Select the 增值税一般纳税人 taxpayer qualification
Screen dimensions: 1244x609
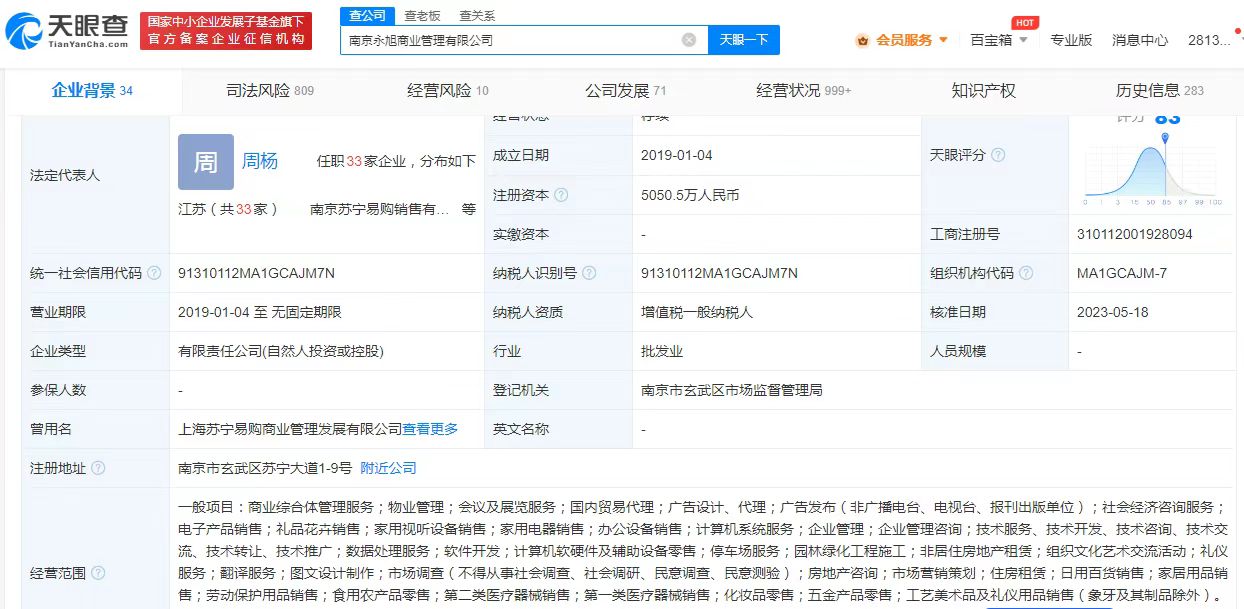point(697,312)
